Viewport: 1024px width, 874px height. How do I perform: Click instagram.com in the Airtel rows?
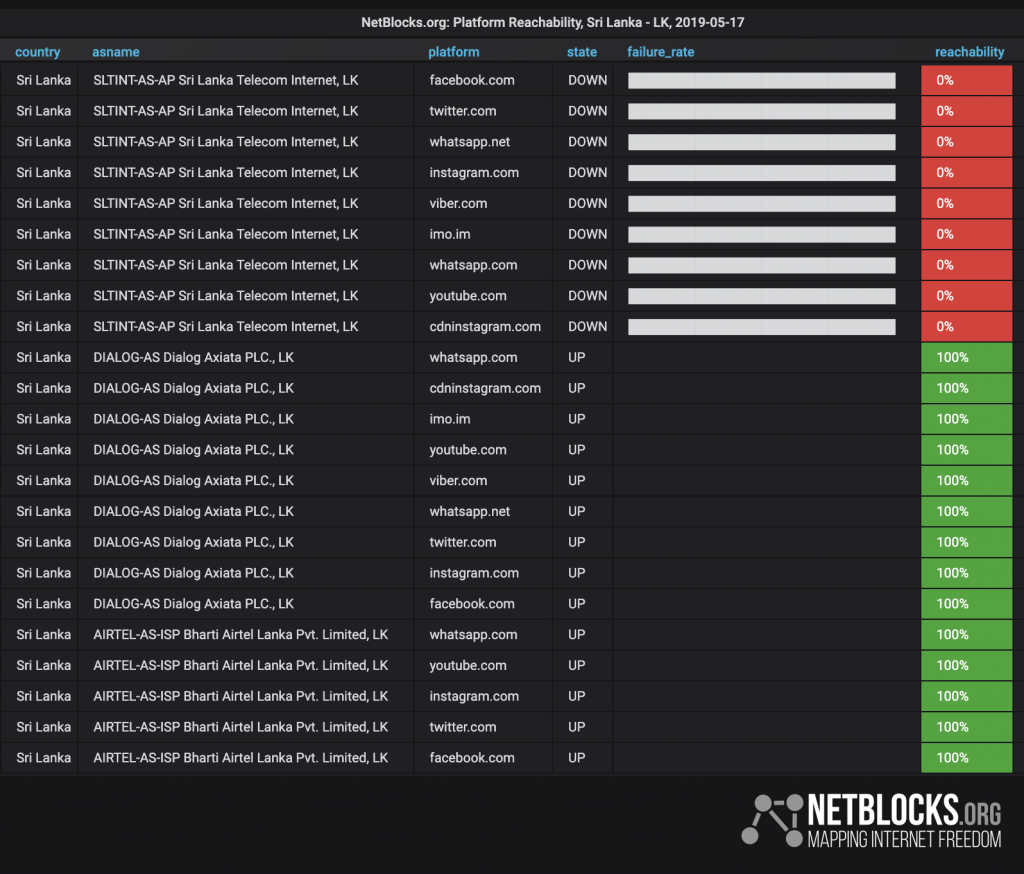coord(474,696)
